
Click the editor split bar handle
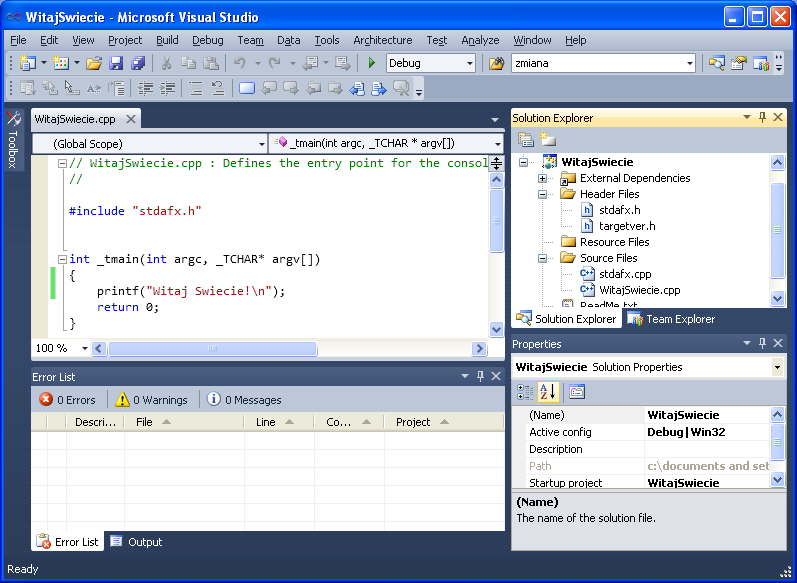coord(497,163)
